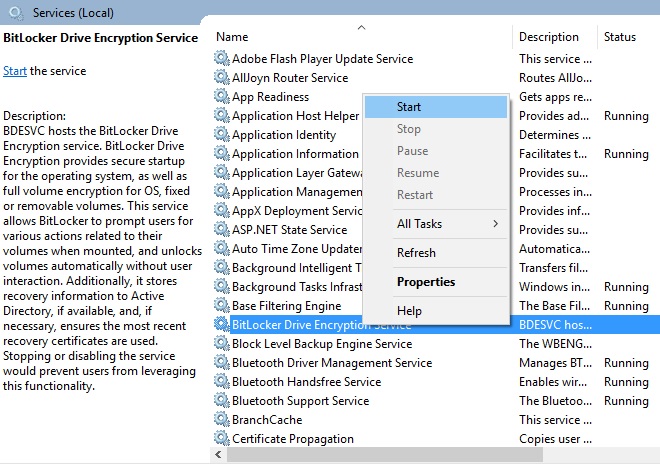This screenshot has width=660, height=464.
Task: Select the Bluetooth Handsfree Service gear icon
Action: tap(221, 382)
